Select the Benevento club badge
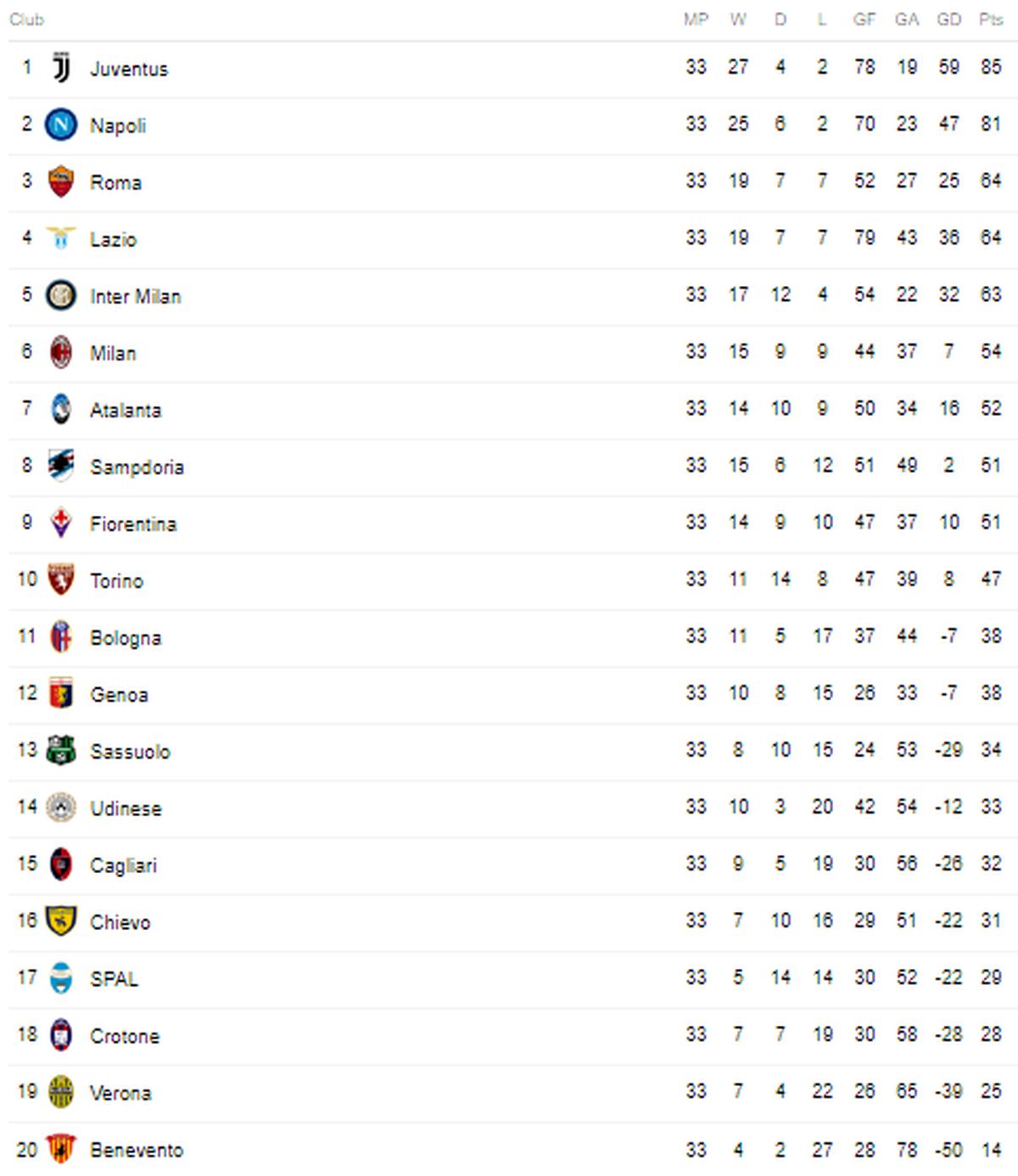This screenshot has width=1018, height=1176. [x=61, y=1149]
